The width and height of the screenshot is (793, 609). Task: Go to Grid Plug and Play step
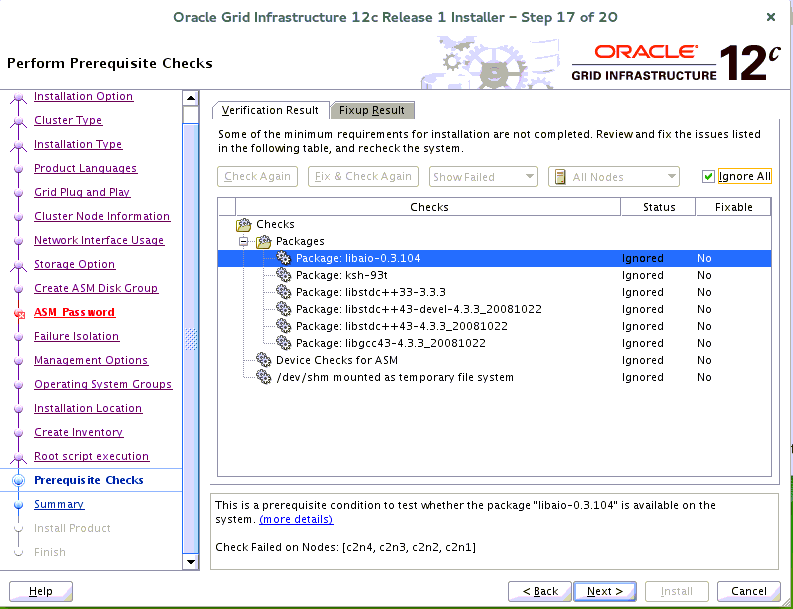pyautogui.click(x=82, y=192)
